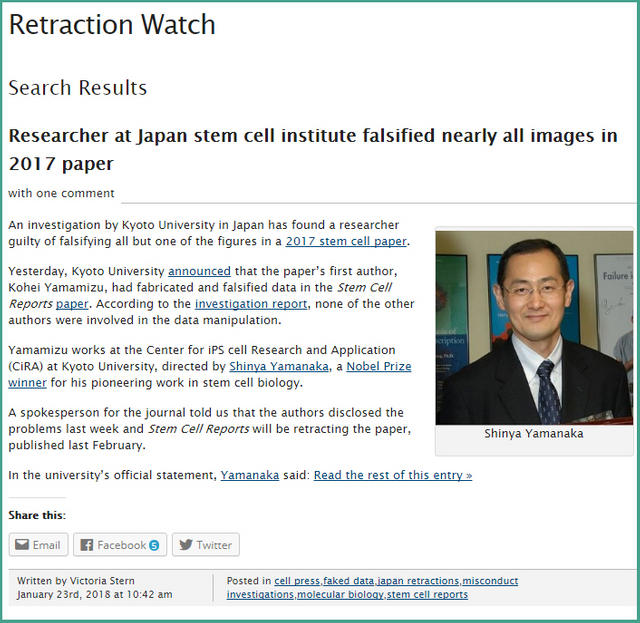
Task: Share the post on Twitter
Action: coord(206,545)
